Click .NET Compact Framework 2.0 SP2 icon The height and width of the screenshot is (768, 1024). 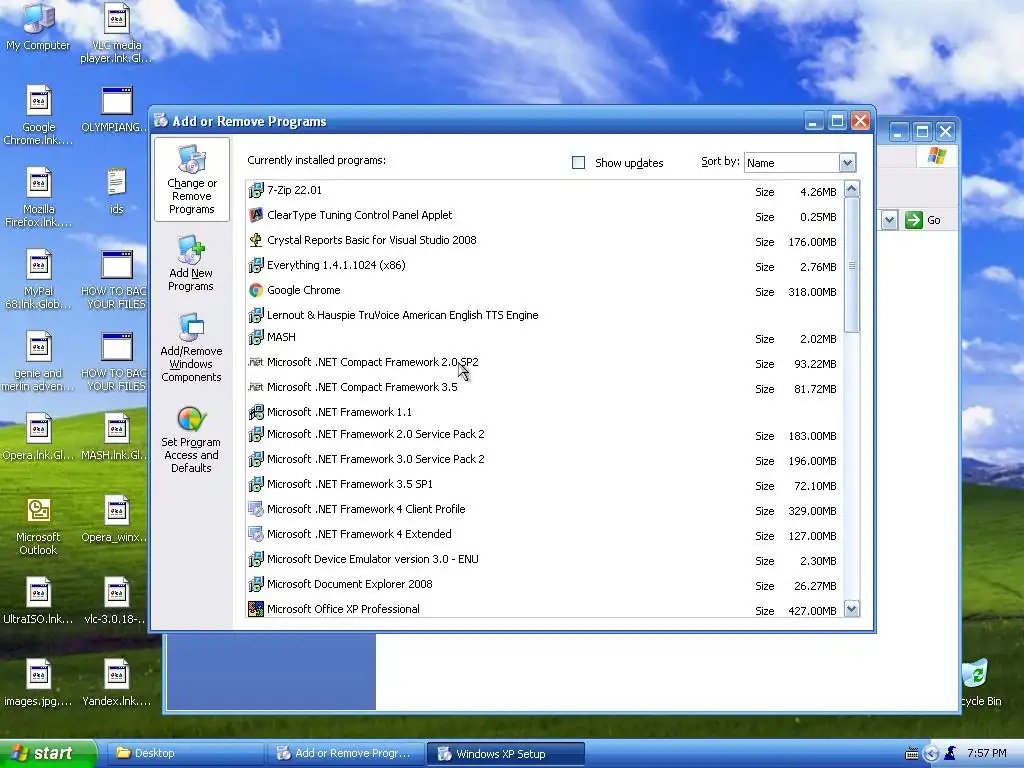[256, 362]
